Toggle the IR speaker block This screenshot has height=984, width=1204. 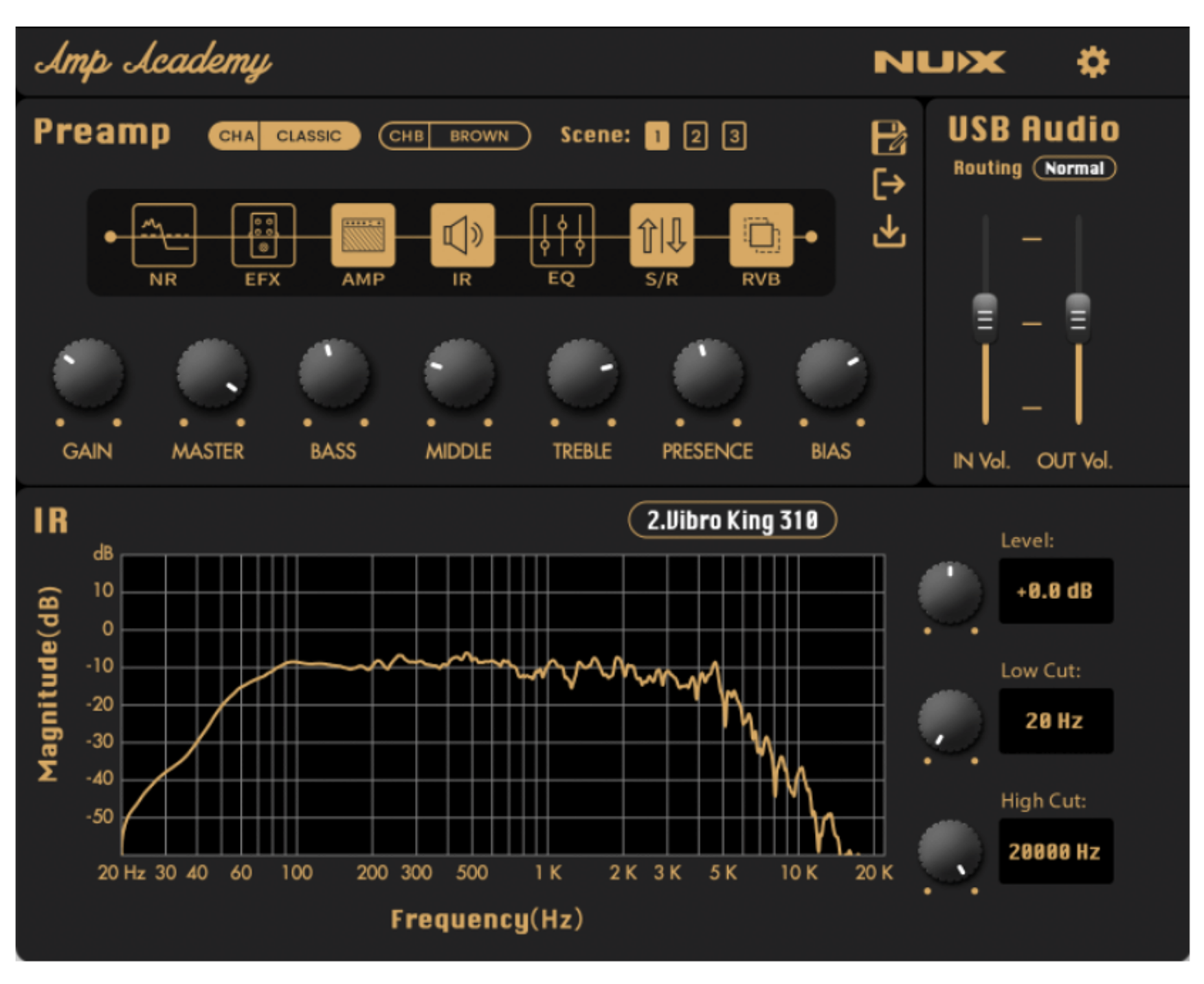[x=462, y=236]
